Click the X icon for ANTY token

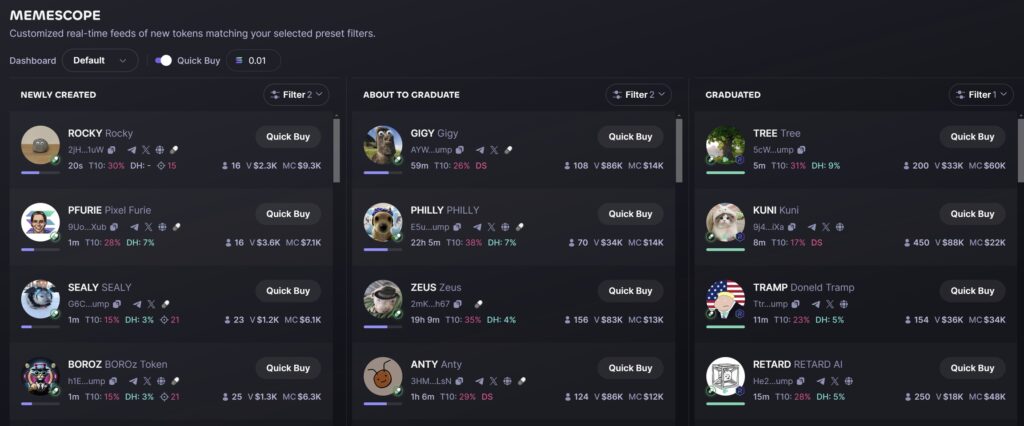click(x=493, y=381)
